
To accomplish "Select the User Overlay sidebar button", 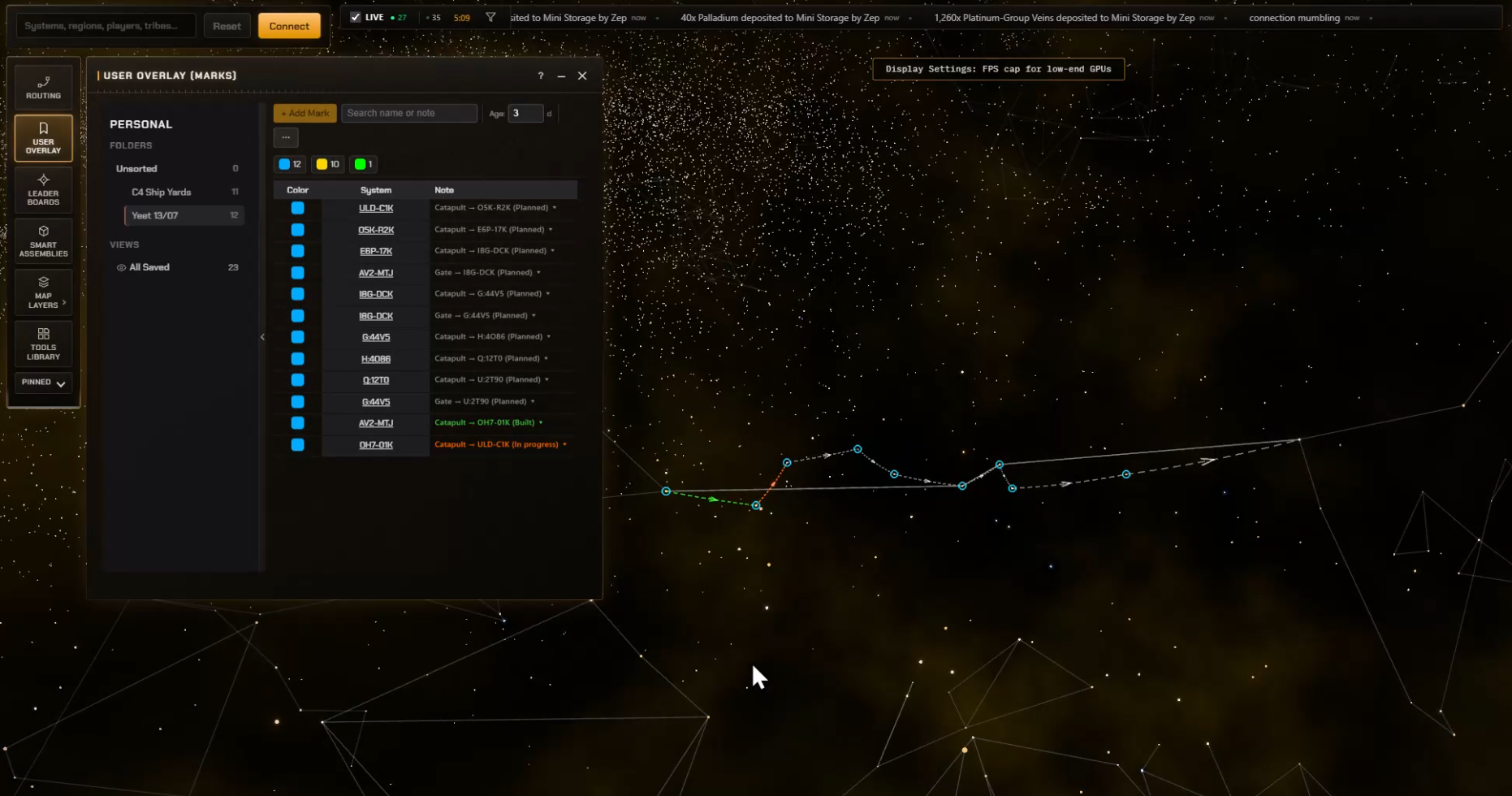I will tap(43, 138).
